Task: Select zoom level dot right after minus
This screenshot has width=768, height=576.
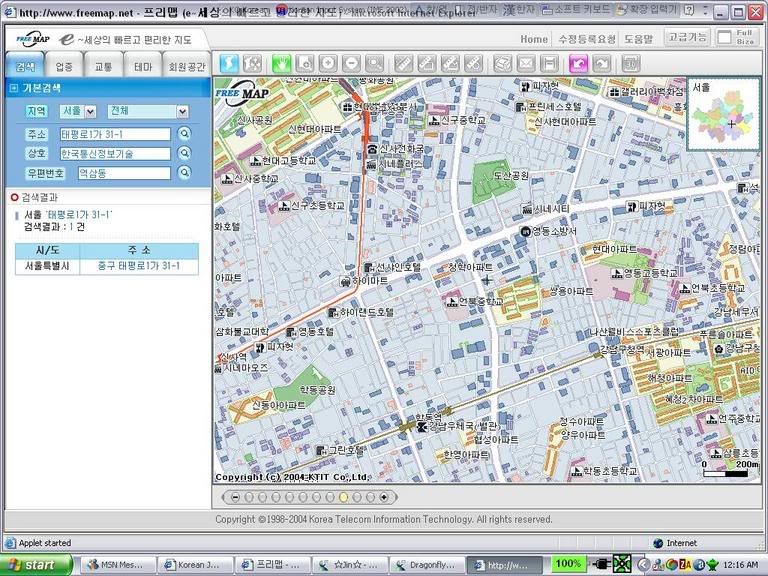Action: [249, 497]
